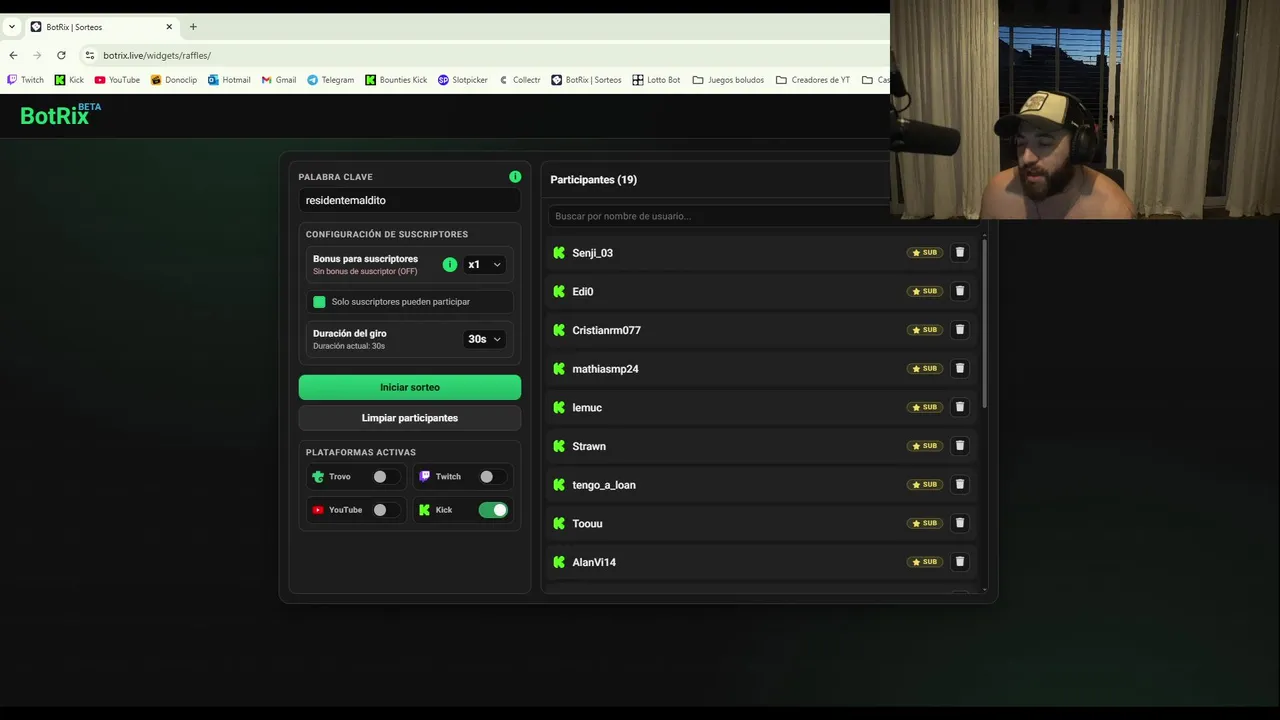Delete mathiasmp24 from participants list
Image resolution: width=1280 pixels, height=720 pixels.
coord(959,368)
